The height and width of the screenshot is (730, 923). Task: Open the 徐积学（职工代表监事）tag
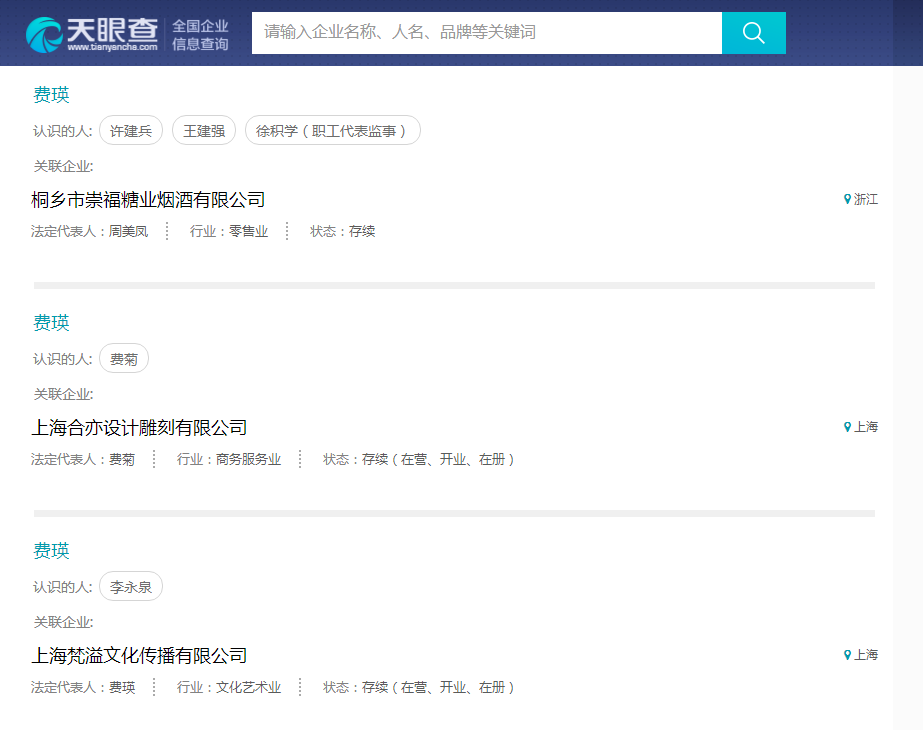tap(332, 131)
